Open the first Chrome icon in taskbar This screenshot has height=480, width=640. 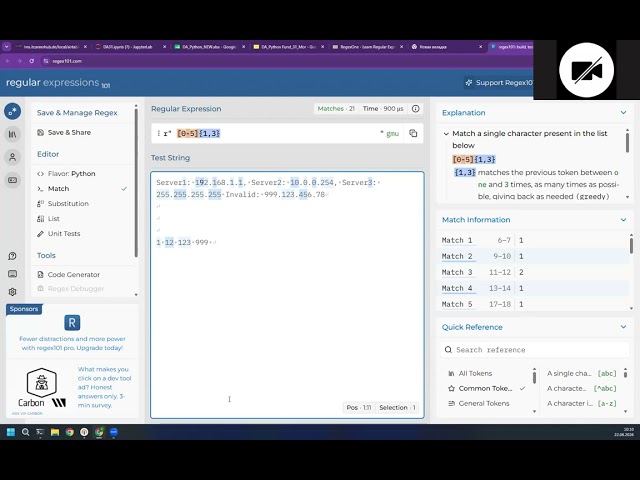coord(69,432)
